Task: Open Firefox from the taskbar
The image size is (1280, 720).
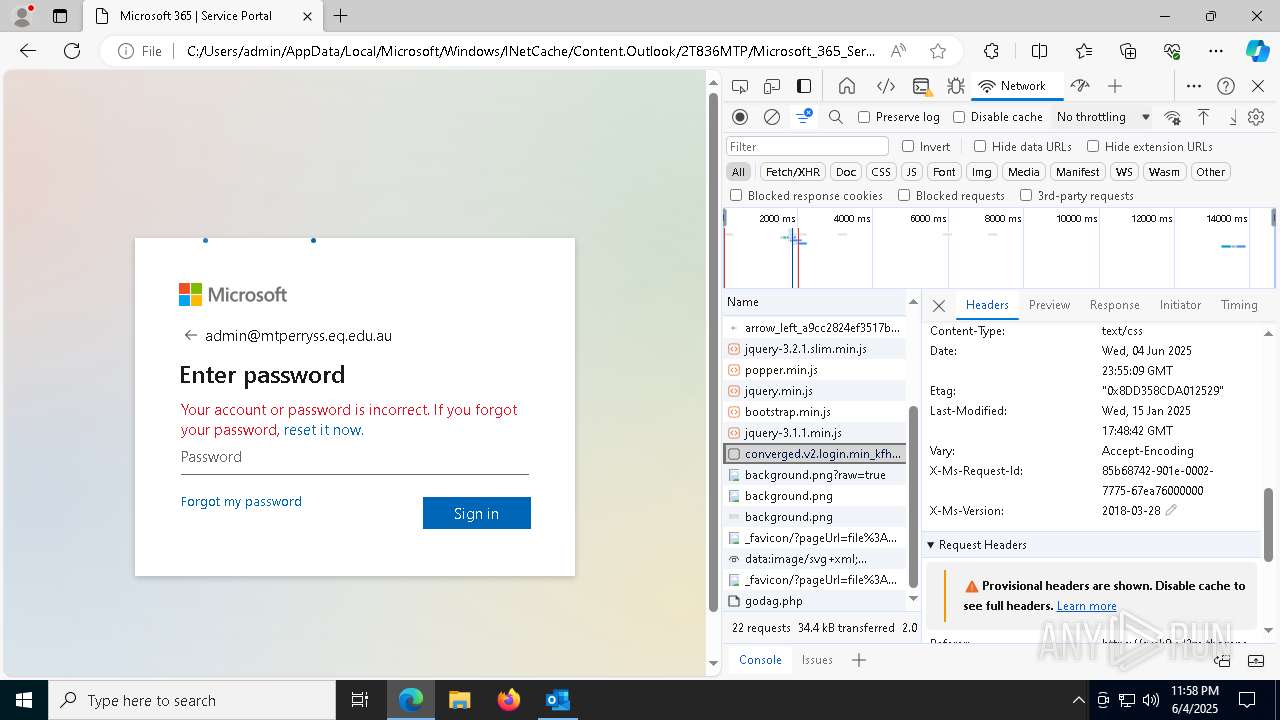Action: (508, 700)
